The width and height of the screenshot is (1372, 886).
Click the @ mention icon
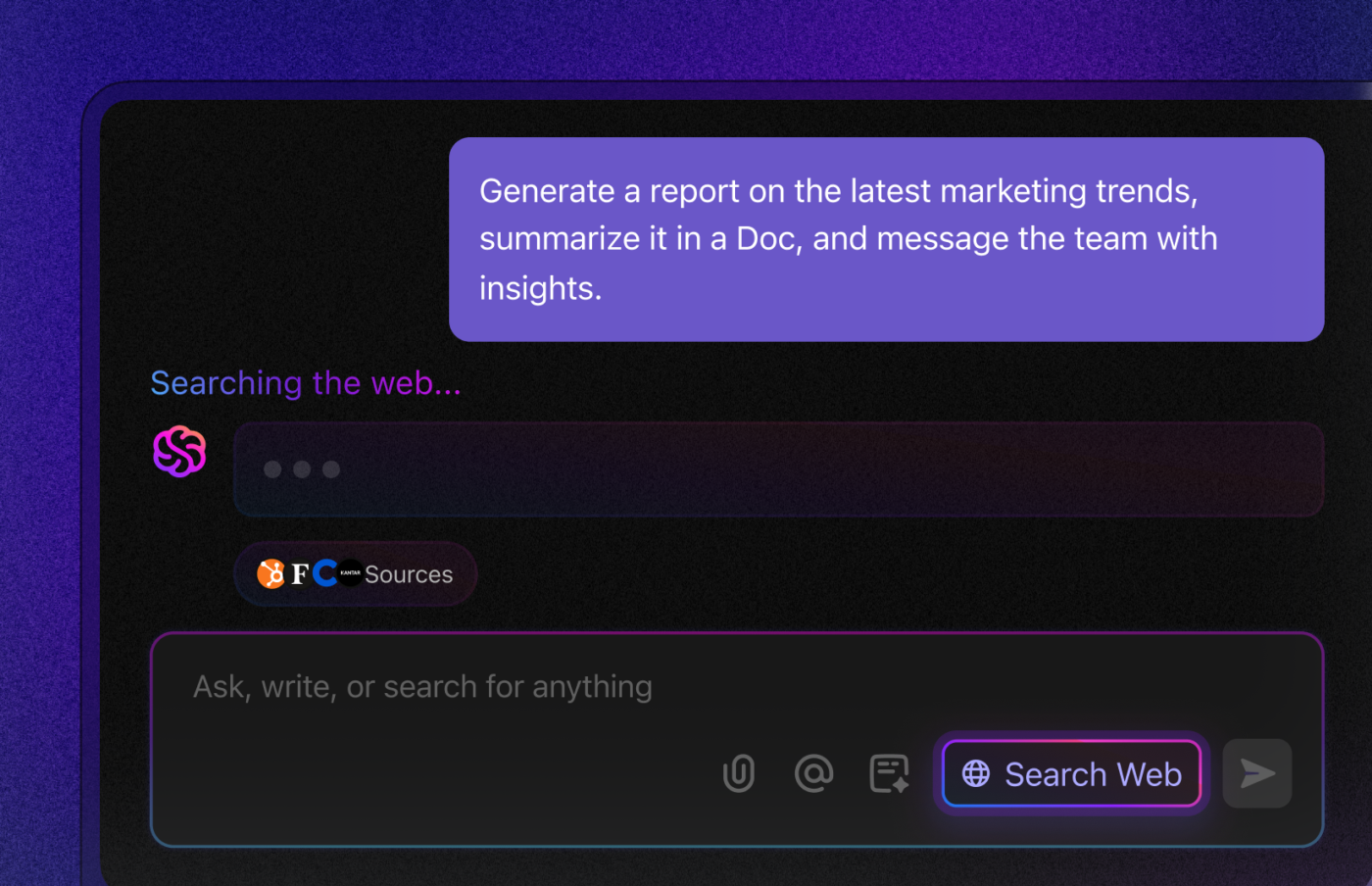point(813,773)
